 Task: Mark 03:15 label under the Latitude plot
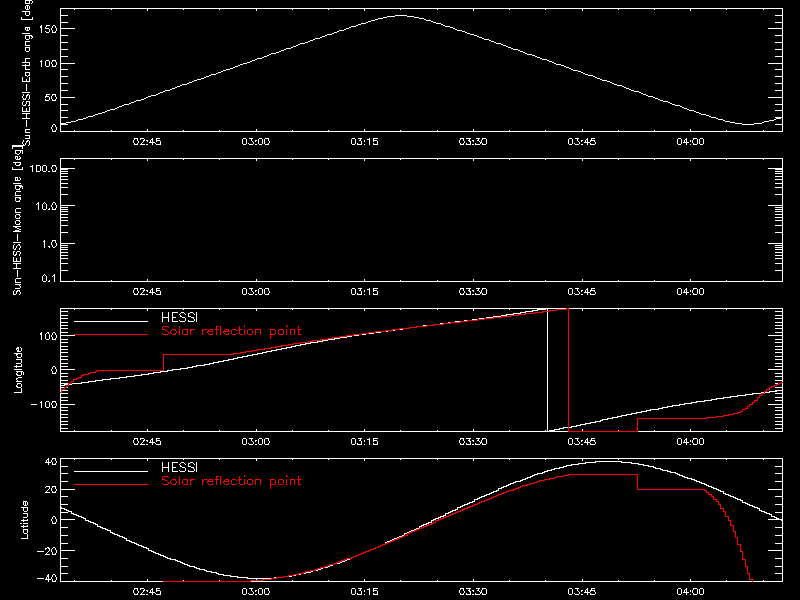coord(364,592)
